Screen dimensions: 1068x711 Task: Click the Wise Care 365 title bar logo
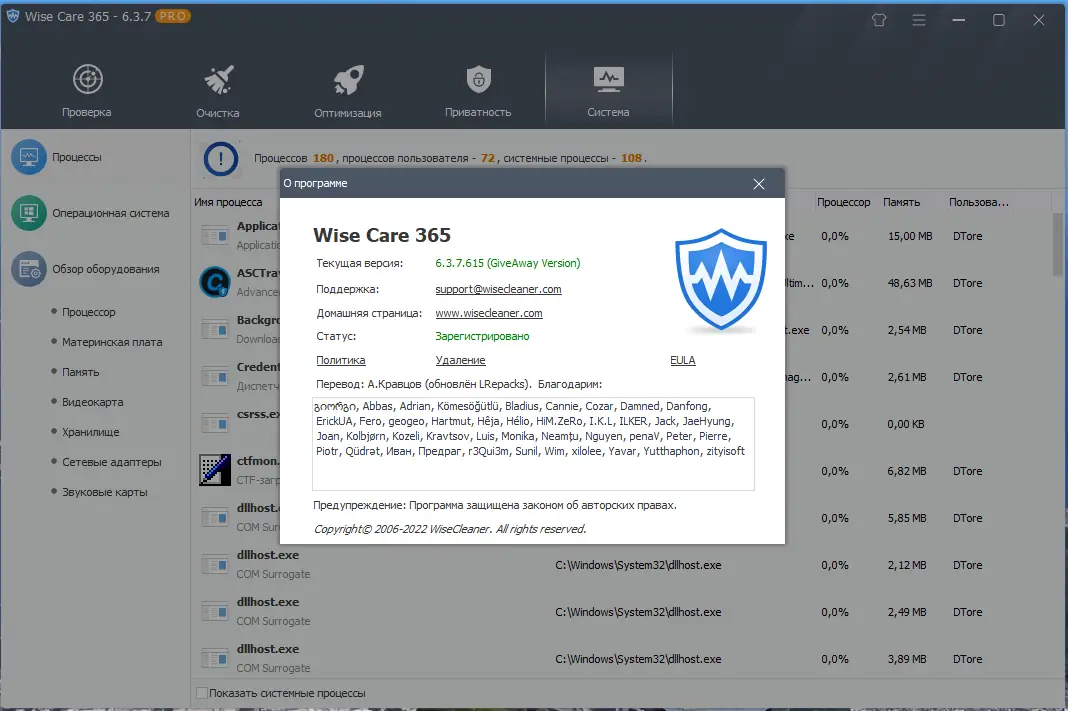tap(13, 16)
